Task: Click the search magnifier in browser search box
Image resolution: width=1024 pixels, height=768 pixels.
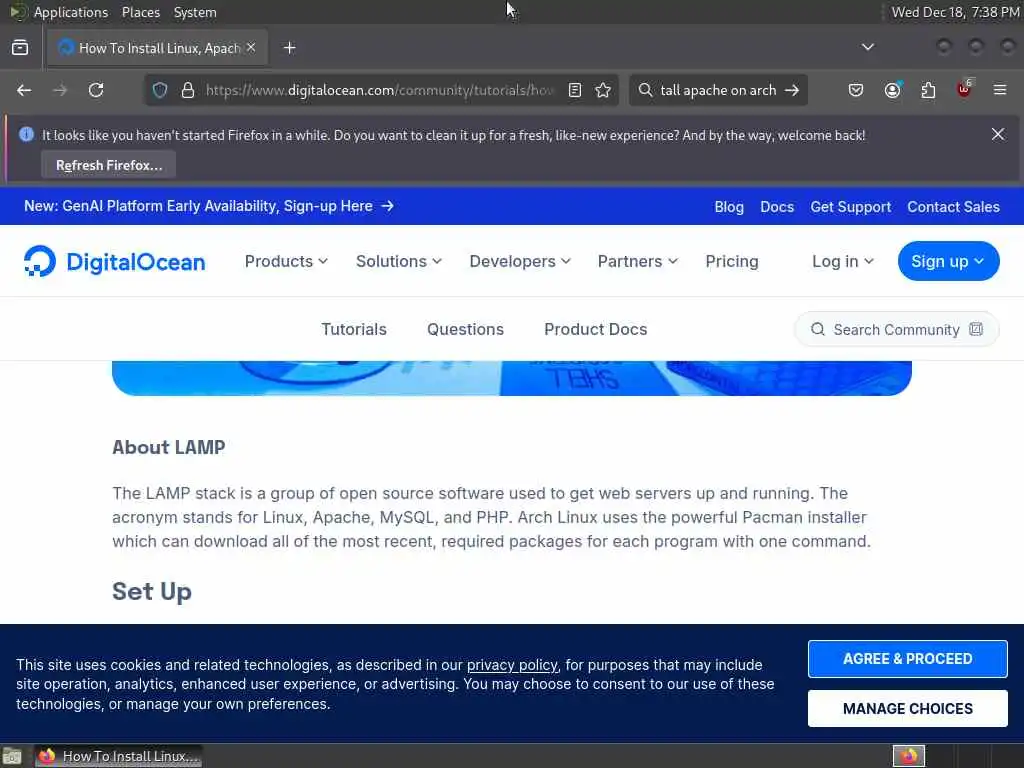Action: point(645,90)
